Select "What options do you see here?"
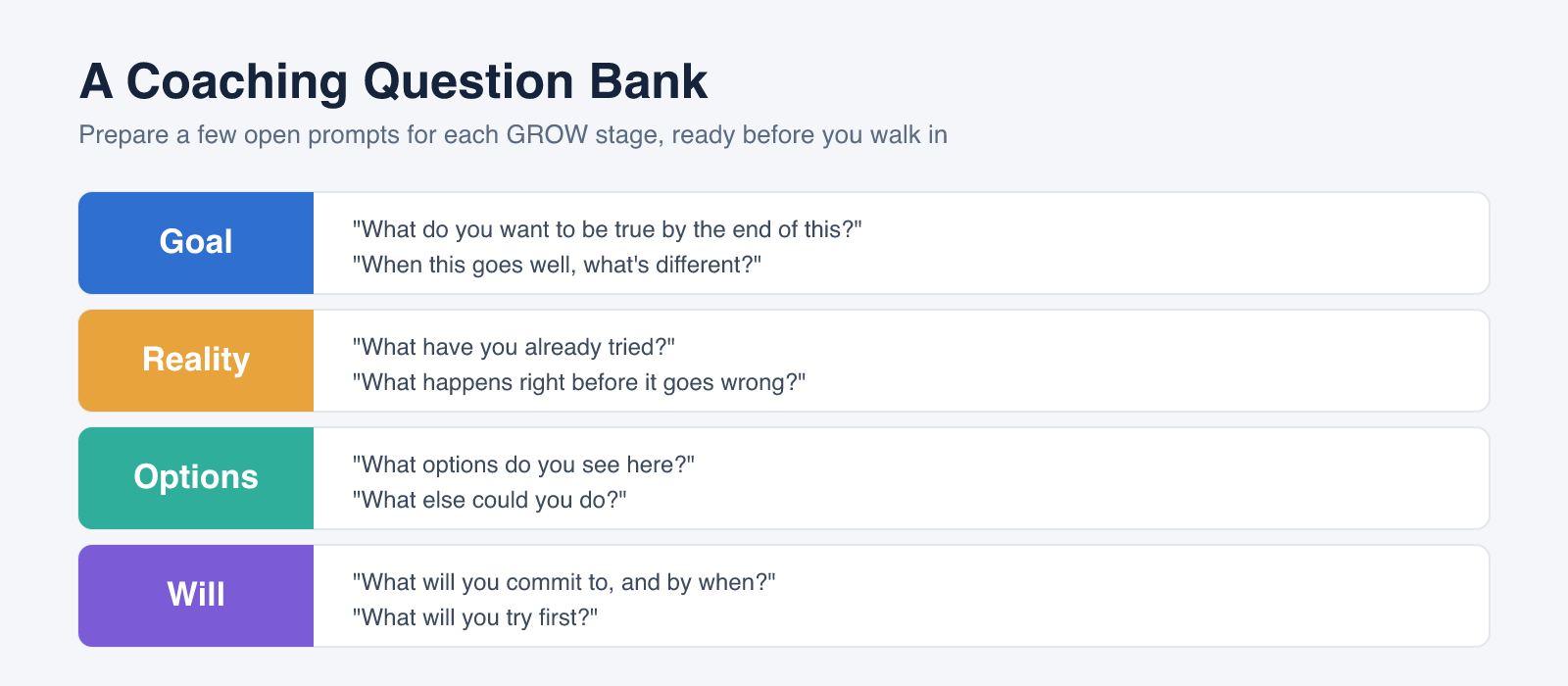Screen dimensions: 1568x686 523,465
